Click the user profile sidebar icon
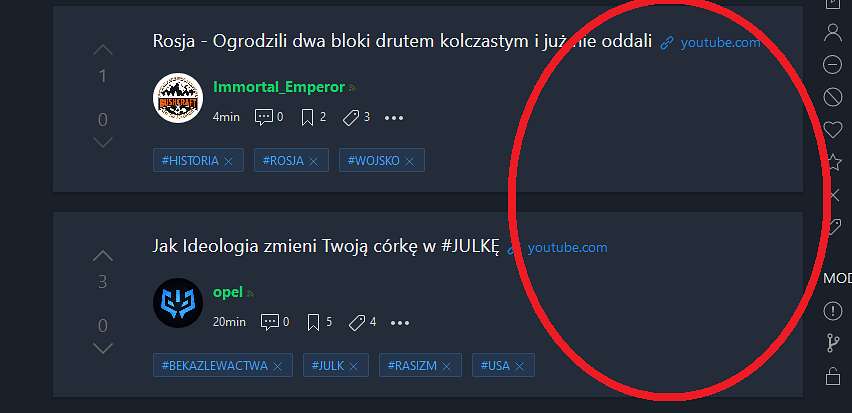The image size is (852, 413). point(833,33)
